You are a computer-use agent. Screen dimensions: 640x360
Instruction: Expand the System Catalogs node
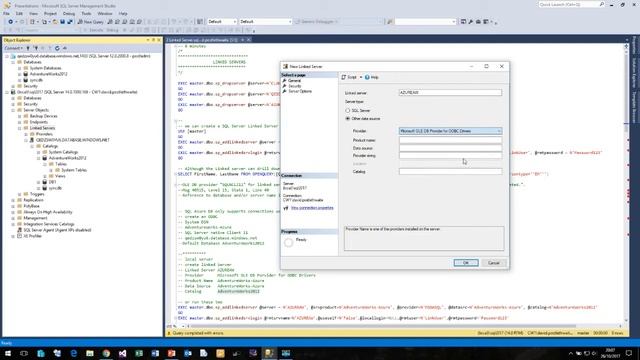(x=39, y=152)
